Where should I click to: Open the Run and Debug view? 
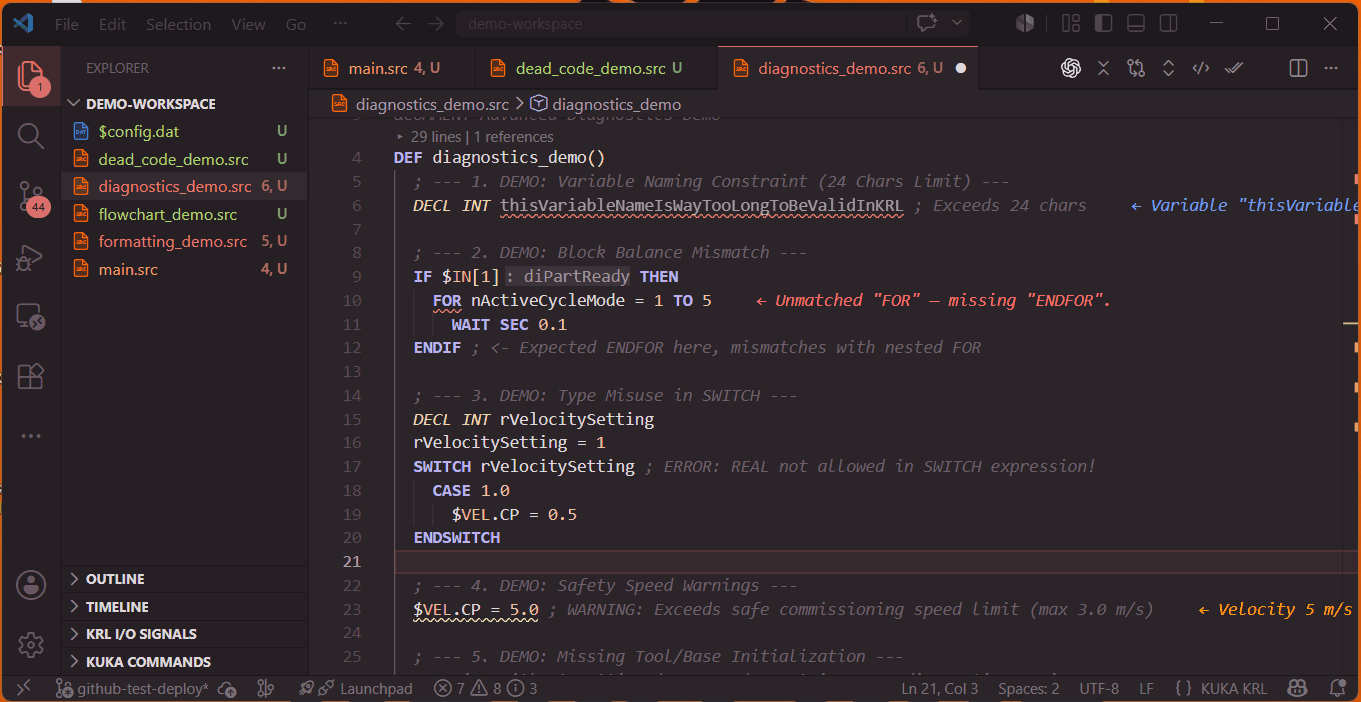[x=30, y=258]
